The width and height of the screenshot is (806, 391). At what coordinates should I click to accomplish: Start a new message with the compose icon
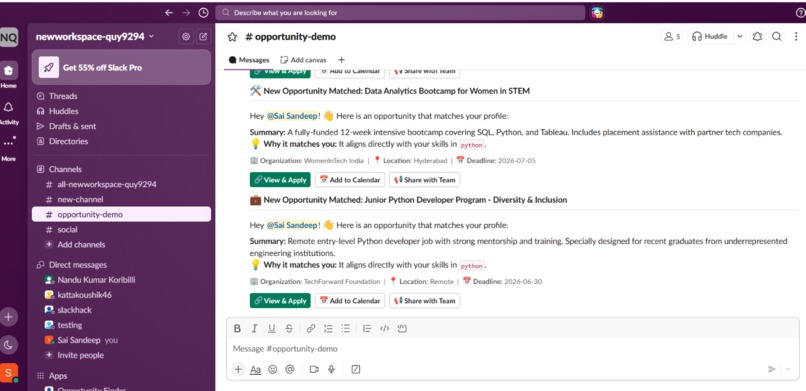click(203, 36)
